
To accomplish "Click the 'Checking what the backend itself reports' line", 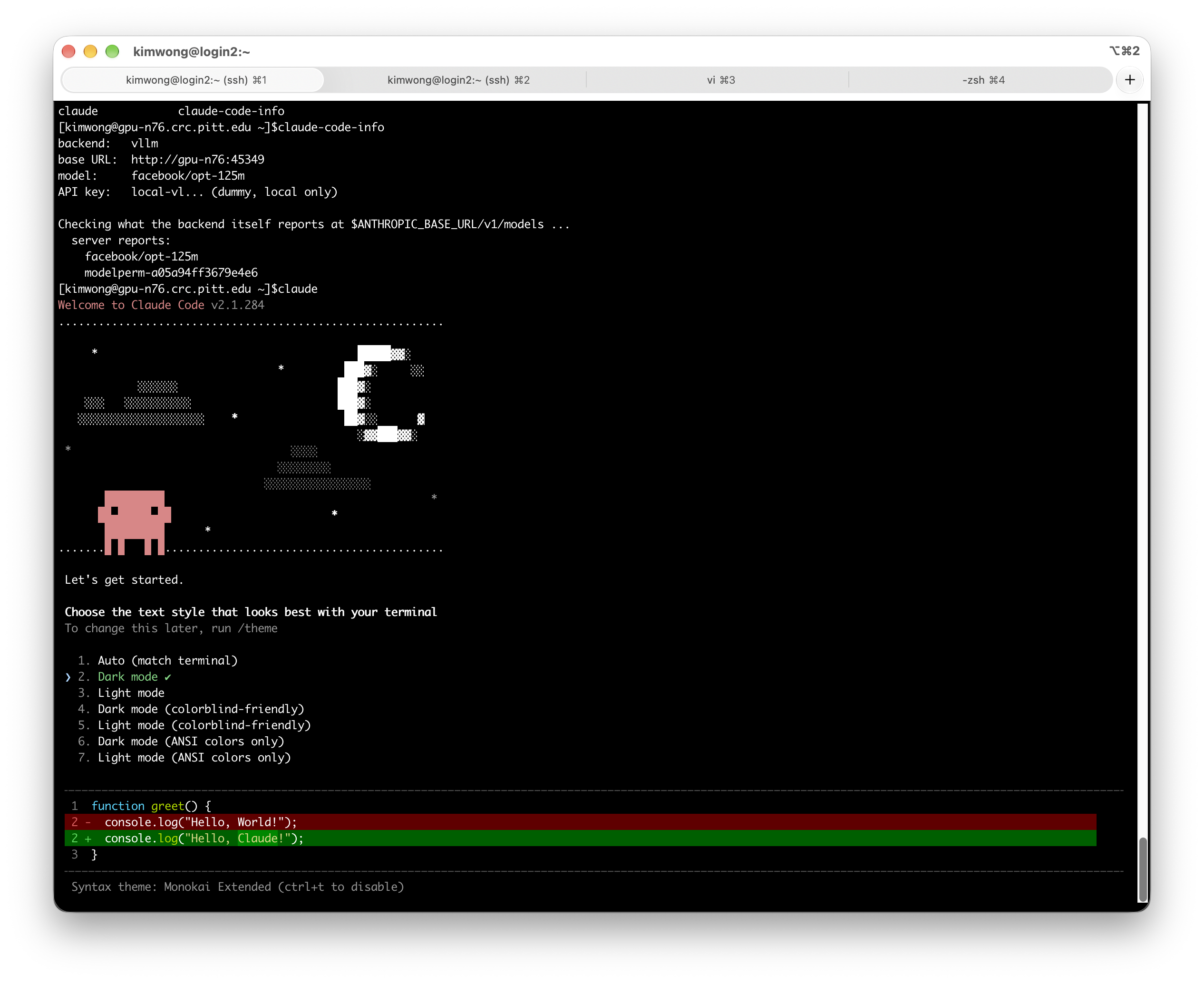I will click(314, 224).
